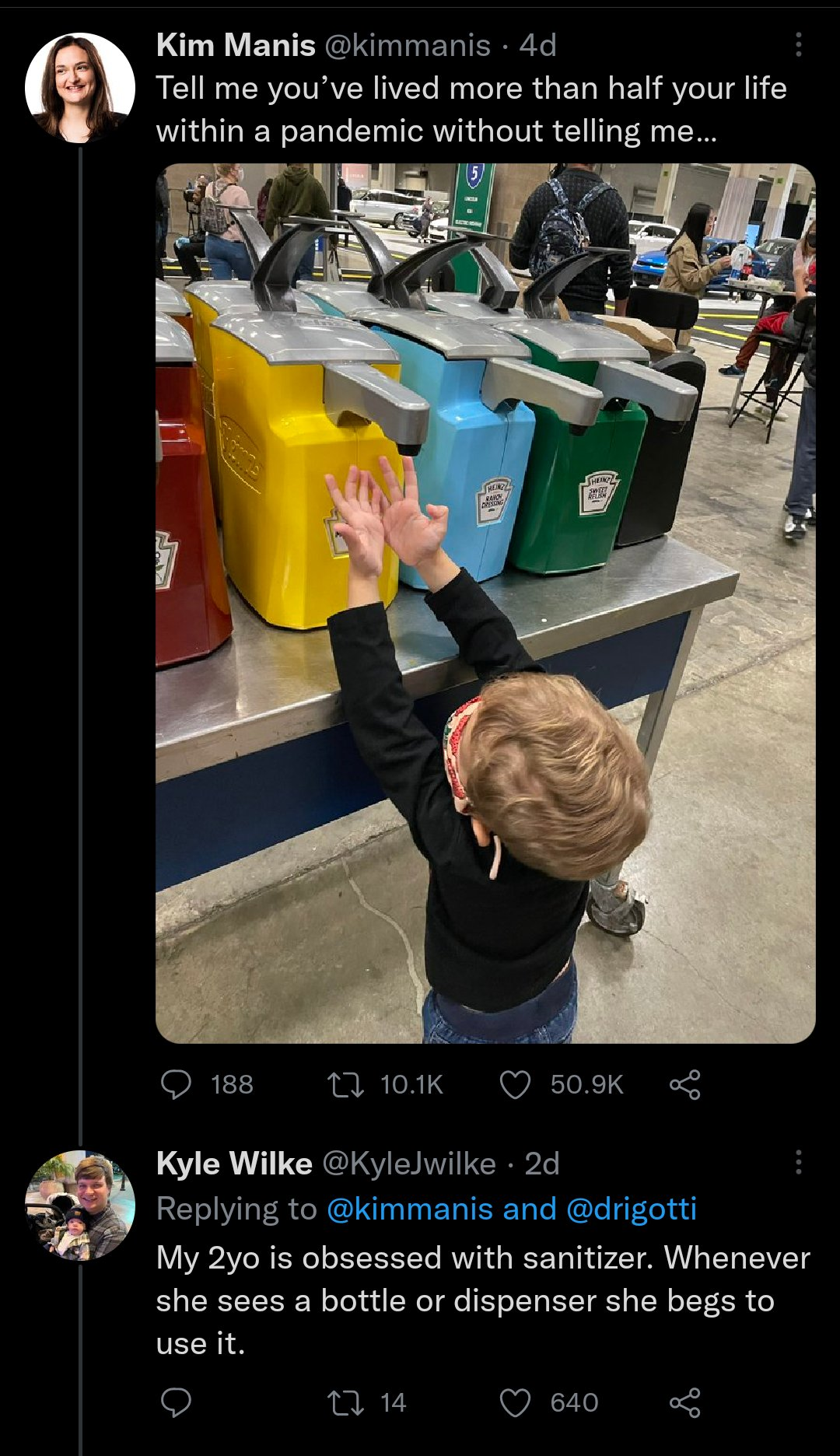
Task: Open Kyle Wilke's reply text
Action: pos(482,1300)
